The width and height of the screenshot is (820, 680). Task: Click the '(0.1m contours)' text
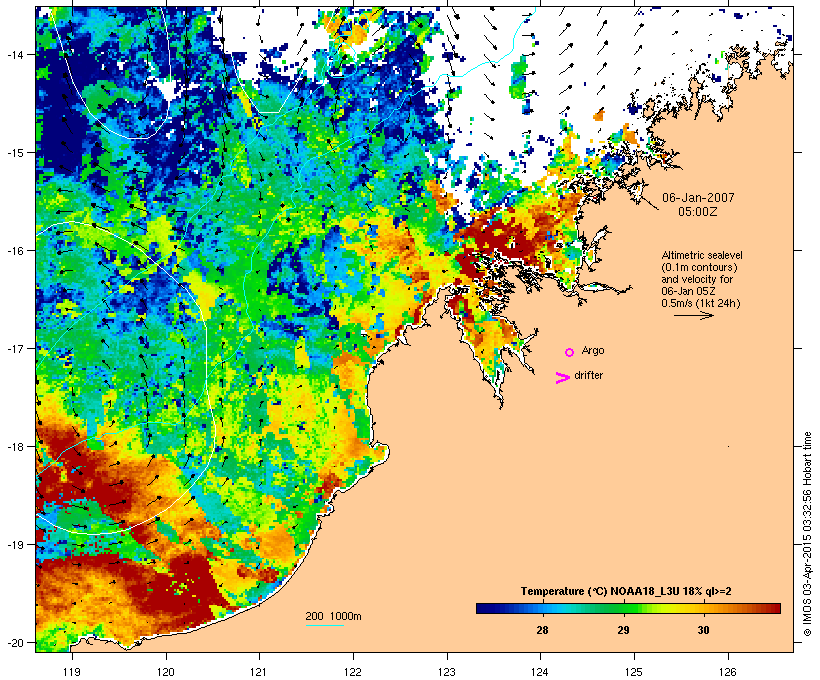[x=699, y=267]
